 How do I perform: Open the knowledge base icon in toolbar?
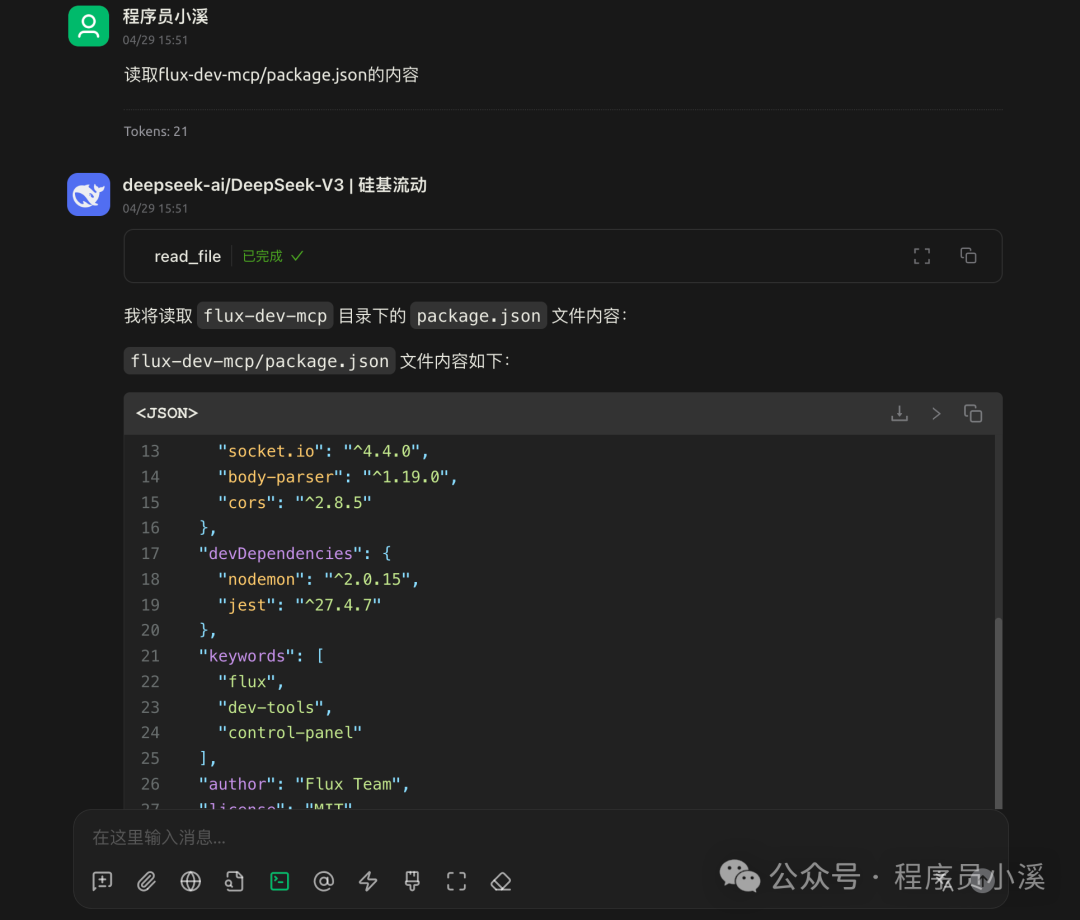234,881
